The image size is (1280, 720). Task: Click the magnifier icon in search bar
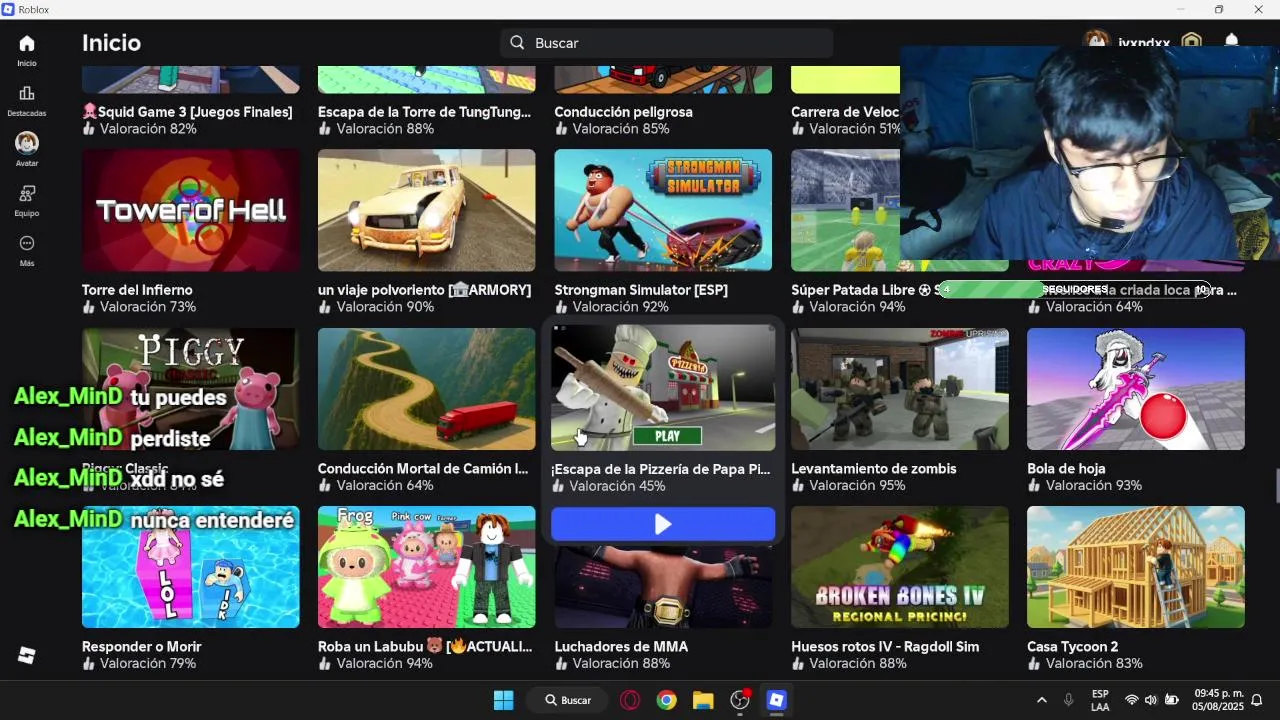pyautogui.click(x=517, y=43)
